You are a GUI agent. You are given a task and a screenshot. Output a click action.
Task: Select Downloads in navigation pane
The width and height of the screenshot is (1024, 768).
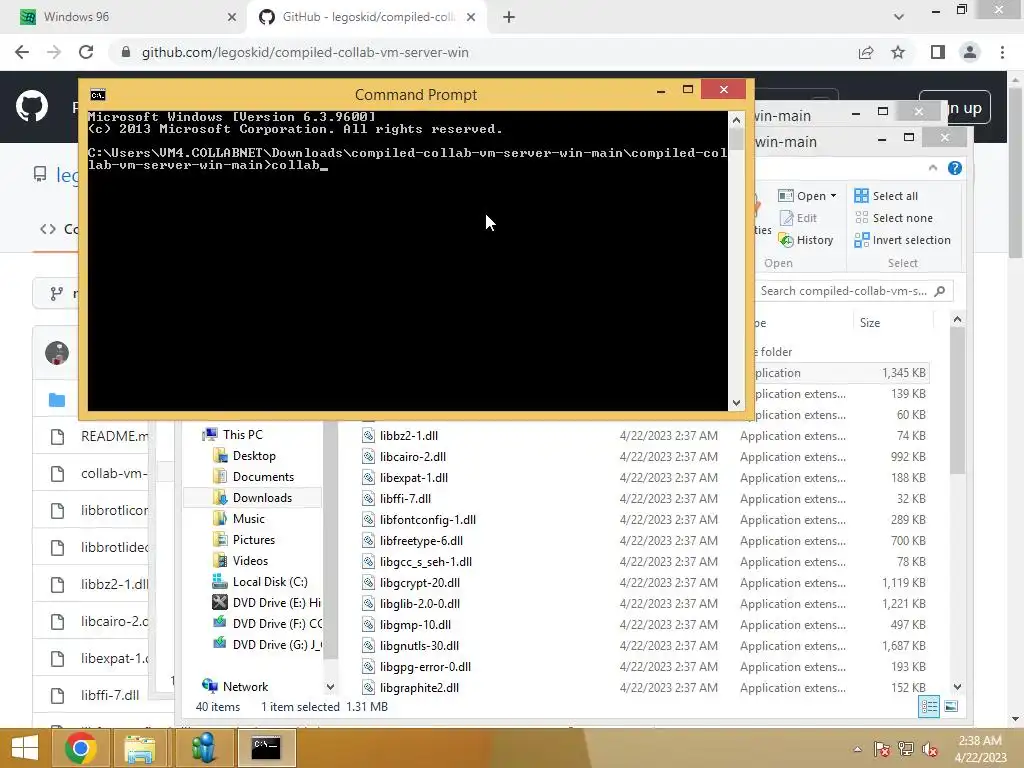click(262, 498)
